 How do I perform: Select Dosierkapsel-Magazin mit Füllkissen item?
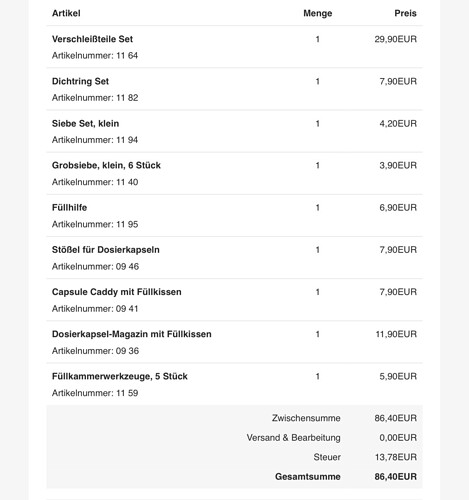[x=132, y=334]
